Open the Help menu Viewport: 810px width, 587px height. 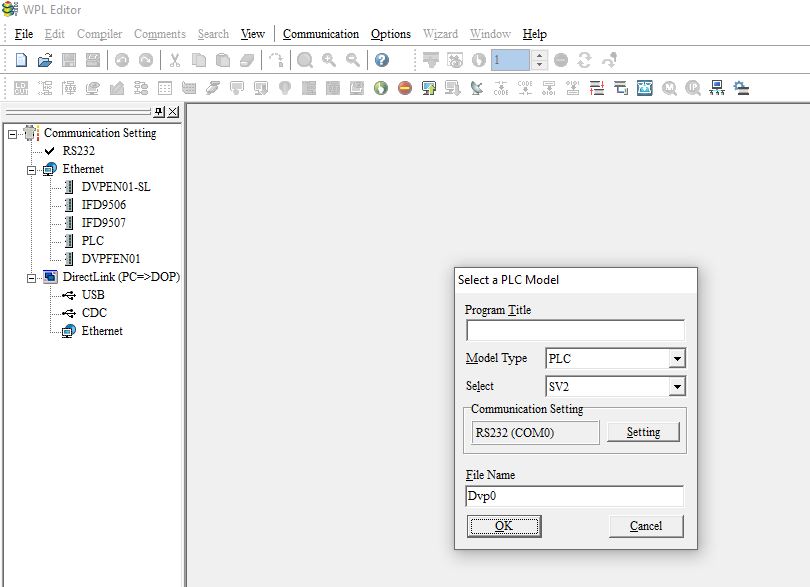[x=535, y=34]
